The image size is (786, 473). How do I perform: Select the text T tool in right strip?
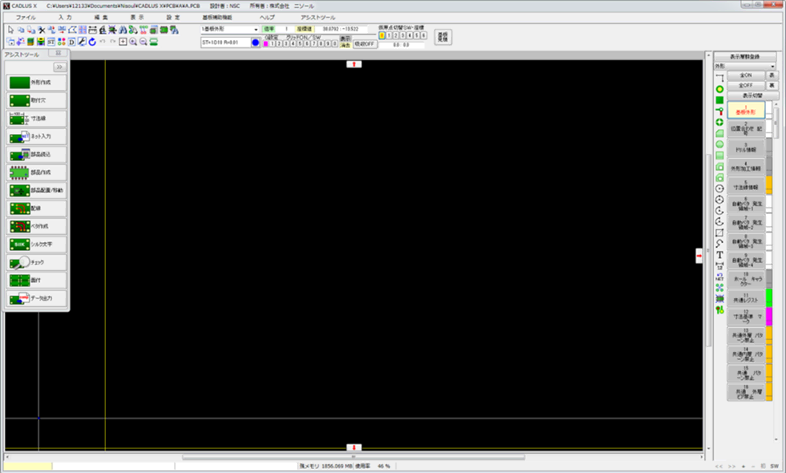(x=719, y=255)
